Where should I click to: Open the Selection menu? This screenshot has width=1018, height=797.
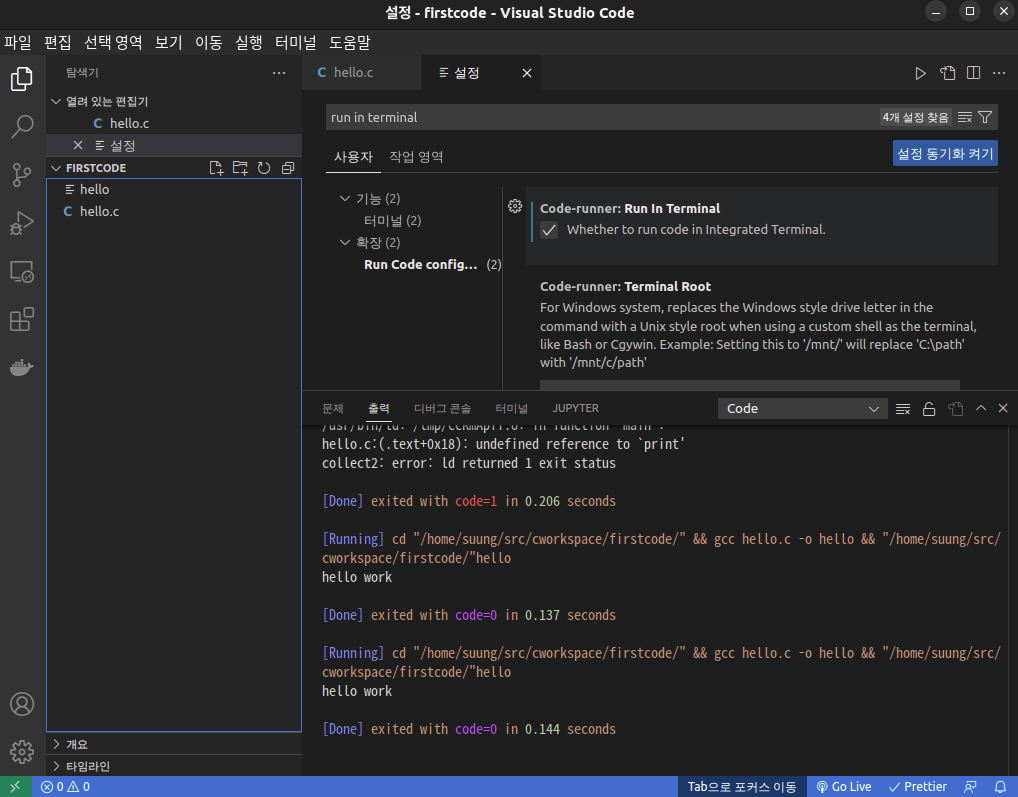coord(113,43)
